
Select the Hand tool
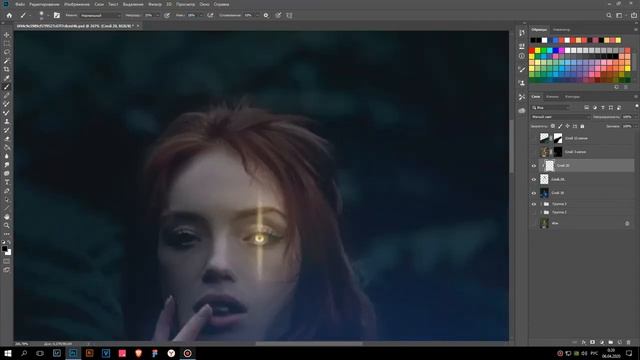7,217
